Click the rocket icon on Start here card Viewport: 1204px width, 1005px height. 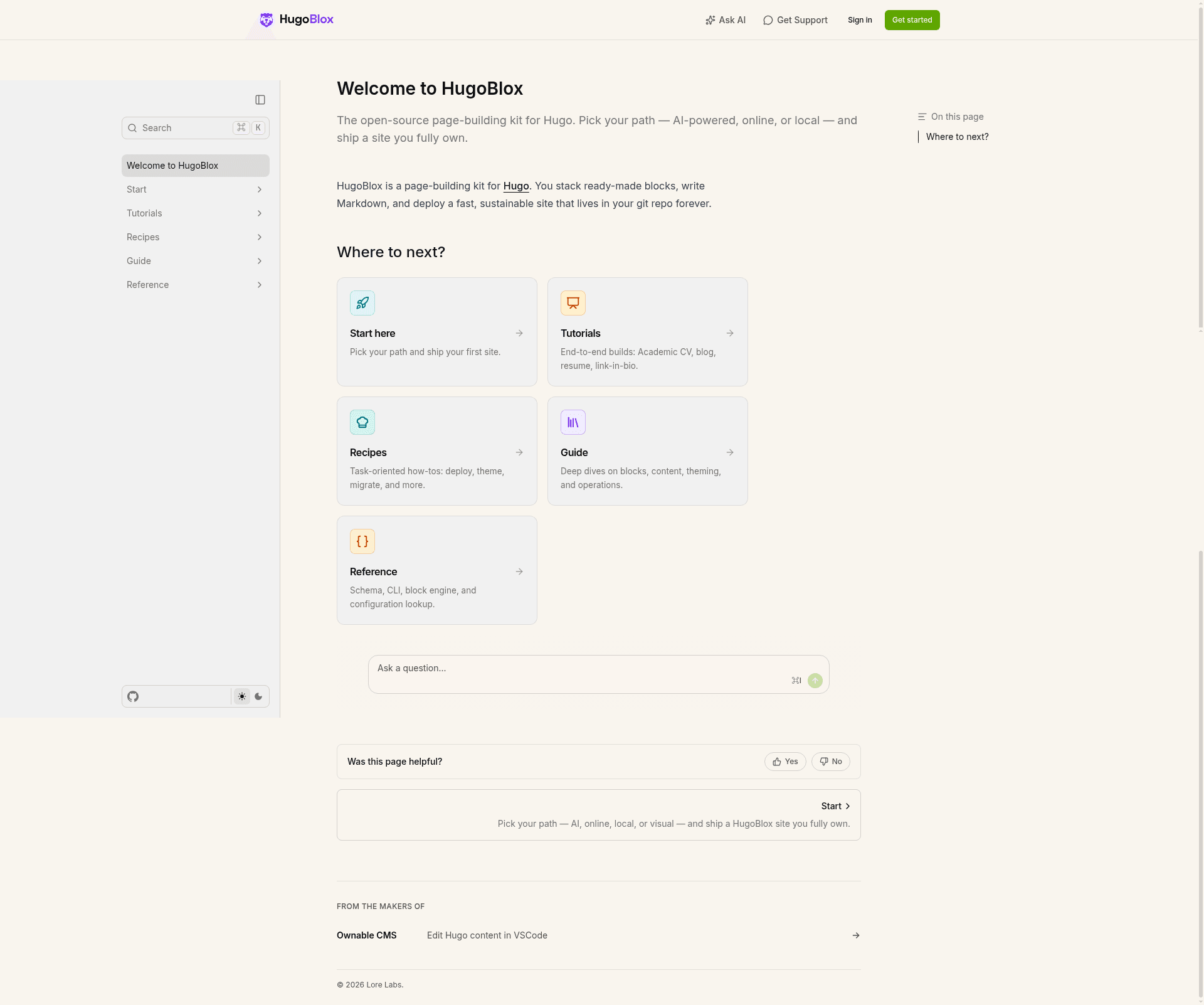pyautogui.click(x=362, y=303)
